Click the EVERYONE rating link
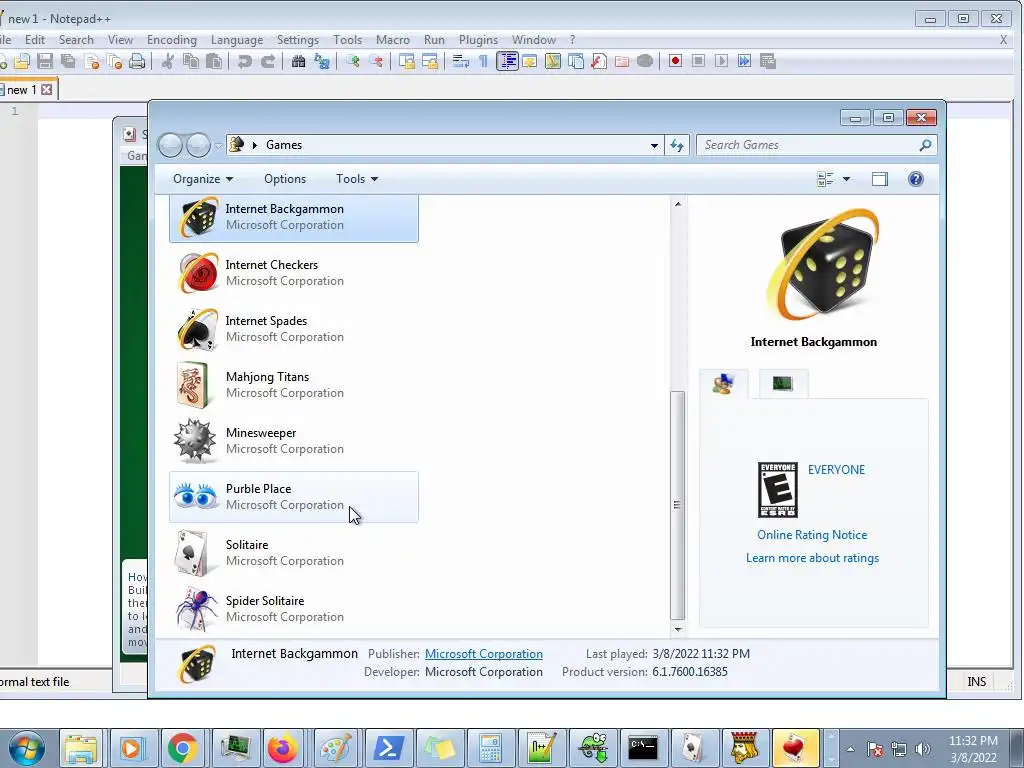Screen dimensions: 1024x768 tap(836, 470)
